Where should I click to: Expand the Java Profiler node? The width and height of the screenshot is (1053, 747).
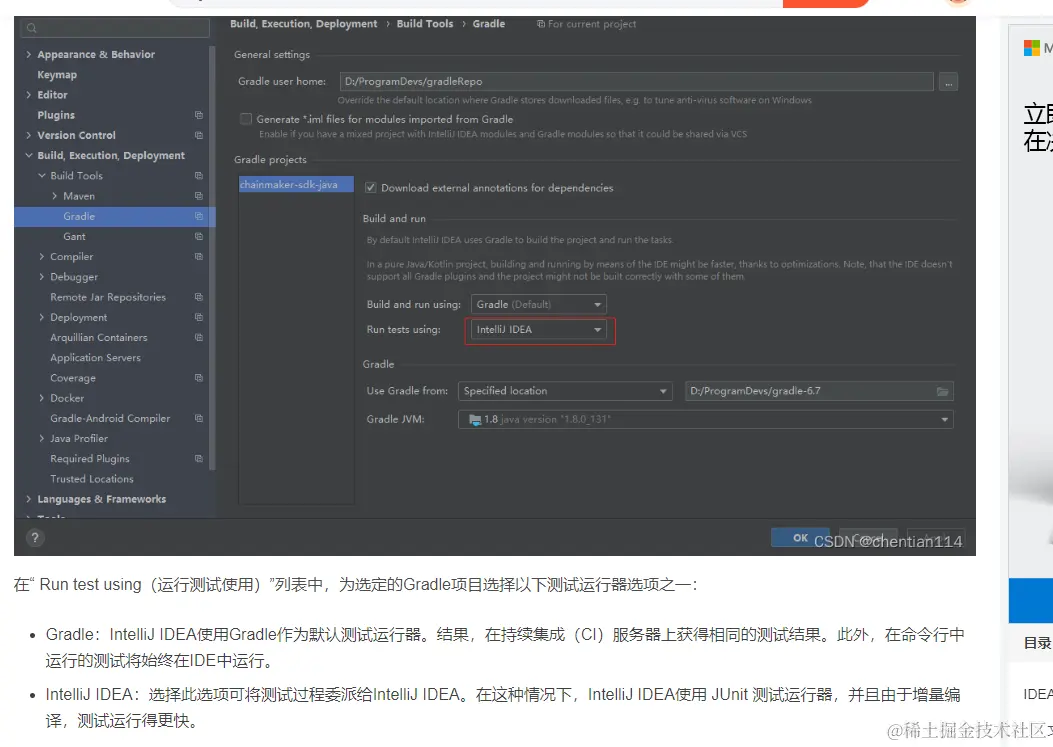click(42, 438)
